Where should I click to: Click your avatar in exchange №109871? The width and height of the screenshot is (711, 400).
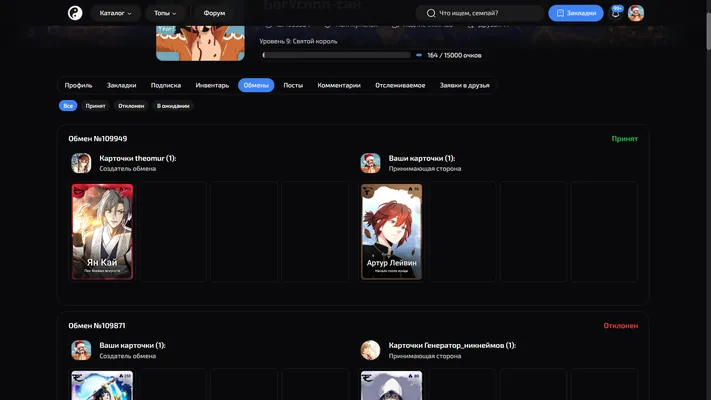coord(81,350)
